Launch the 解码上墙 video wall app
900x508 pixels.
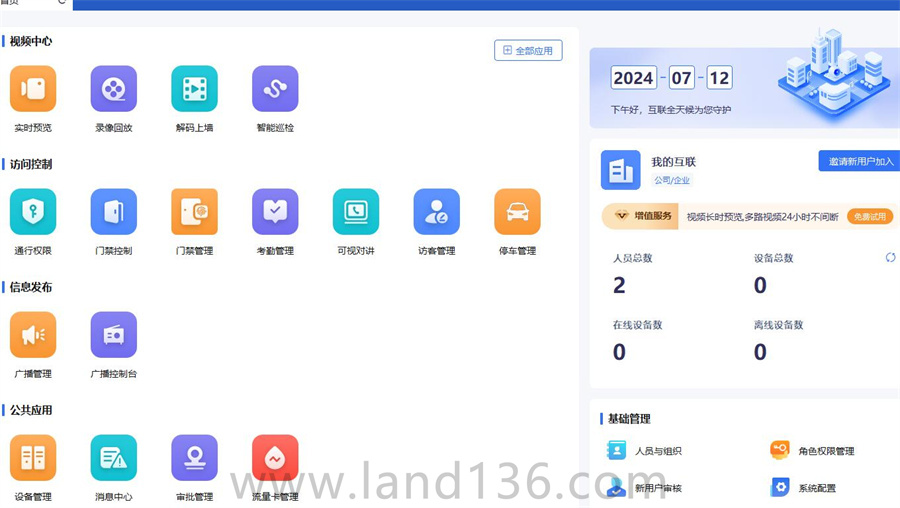pos(194,89)
